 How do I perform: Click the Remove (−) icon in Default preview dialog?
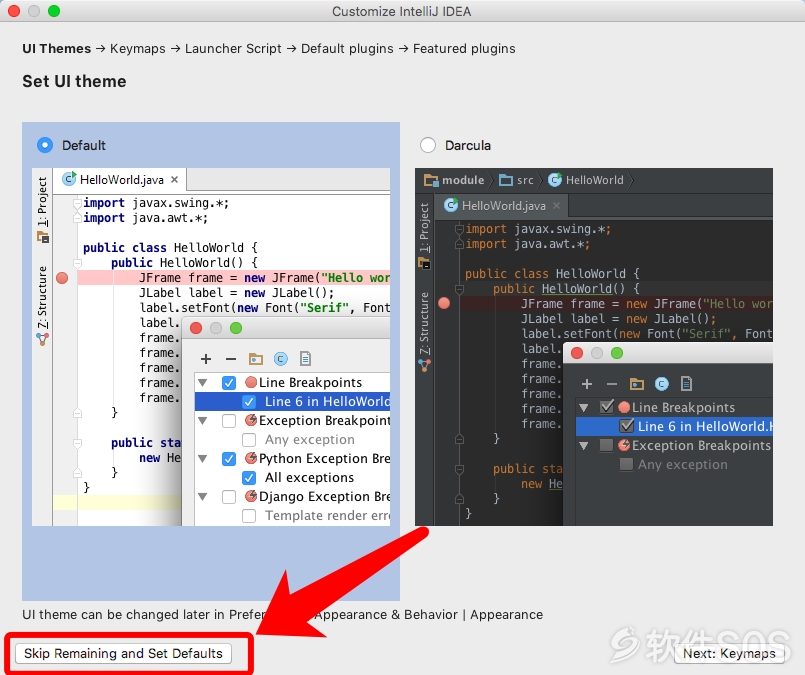231,359
